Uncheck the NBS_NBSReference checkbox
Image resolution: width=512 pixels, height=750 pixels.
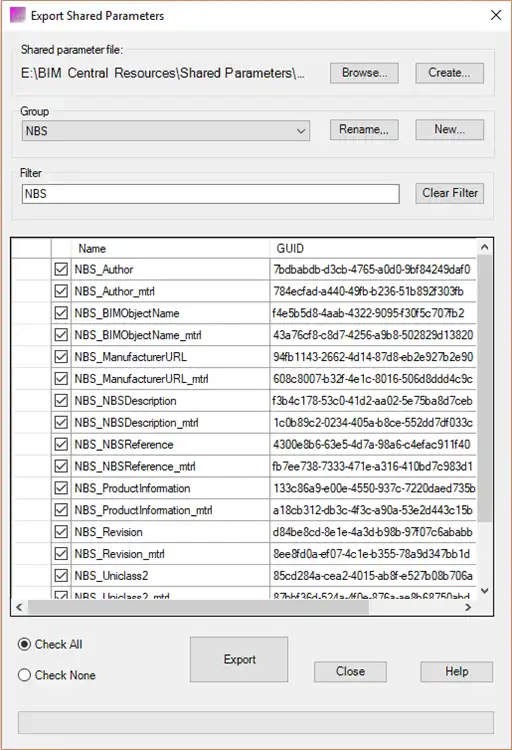point(61,444)
